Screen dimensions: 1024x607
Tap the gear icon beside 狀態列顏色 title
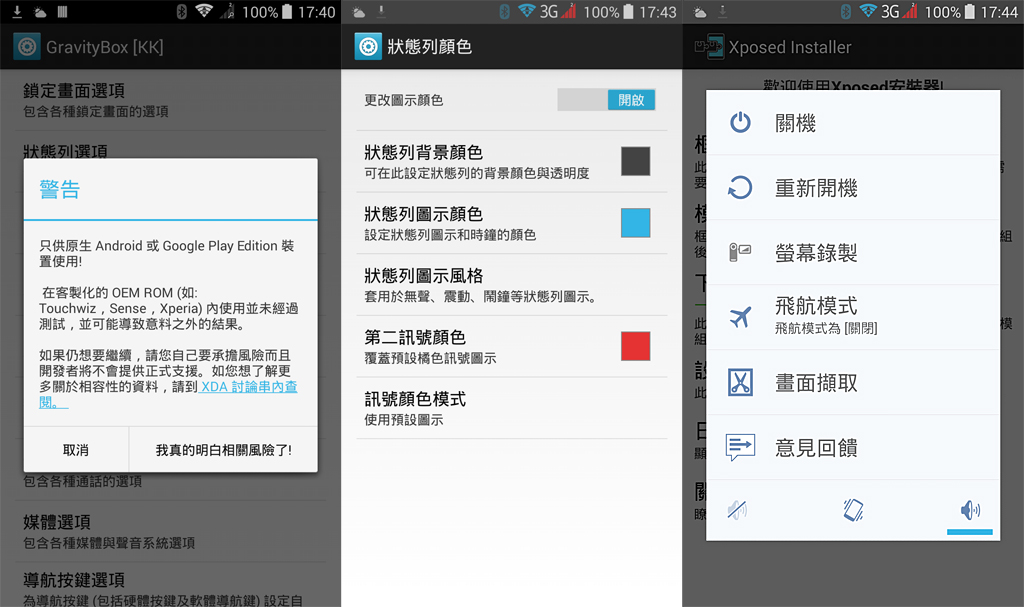tap(368, 47)
